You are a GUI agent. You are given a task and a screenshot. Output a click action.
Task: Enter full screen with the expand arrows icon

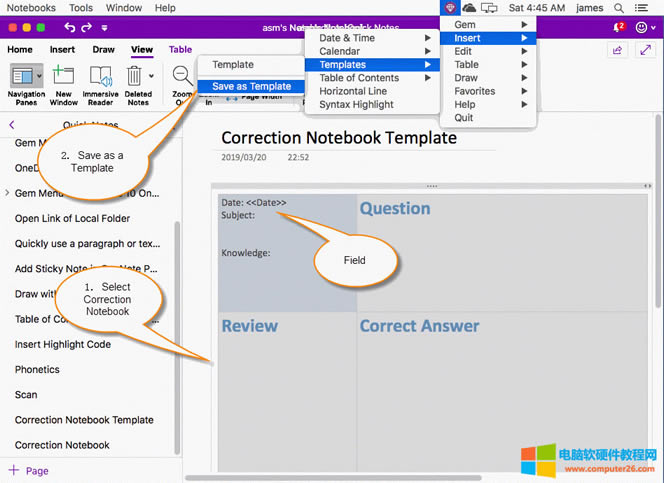(x=646, y=50)
